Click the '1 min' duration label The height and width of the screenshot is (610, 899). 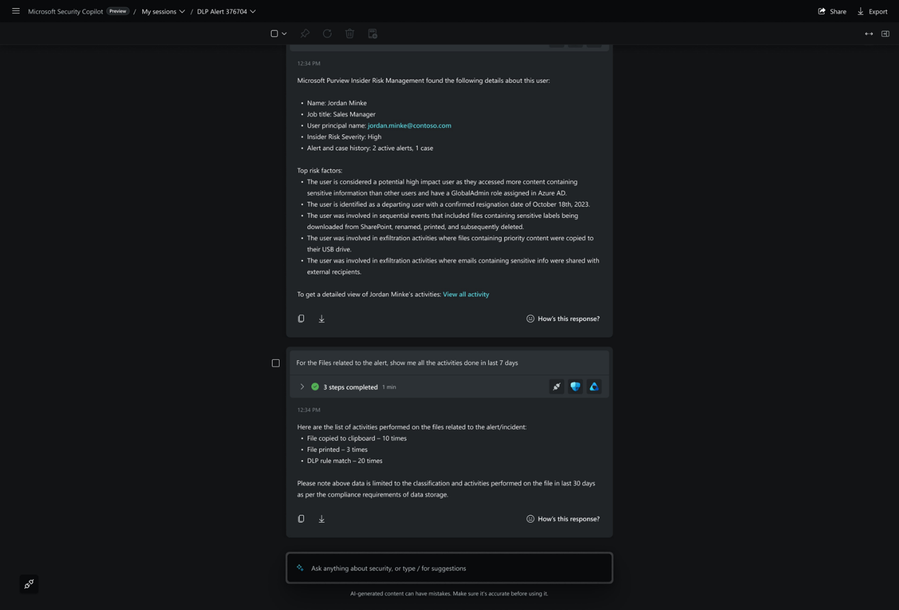389,387
